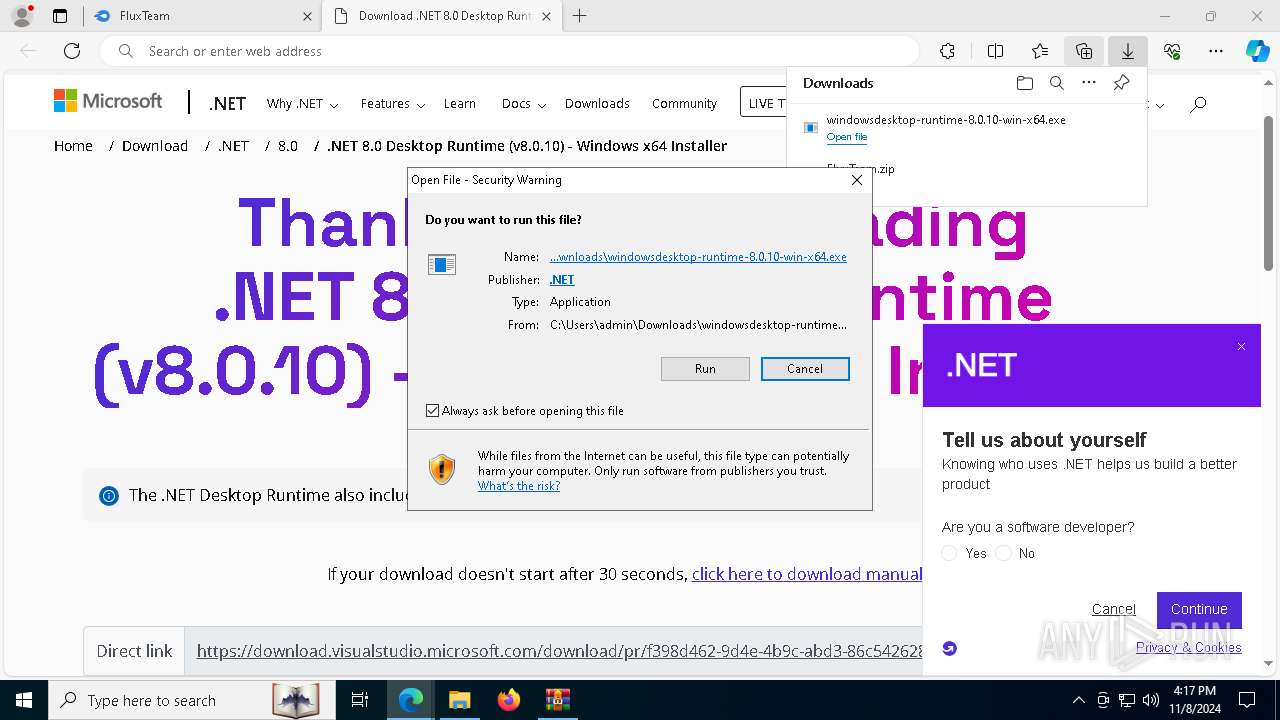The width and height of the screenshot is (1280, 720).
Task: Open a new tab with plus button
Action: pyautogui.click(x=579, y=16)
